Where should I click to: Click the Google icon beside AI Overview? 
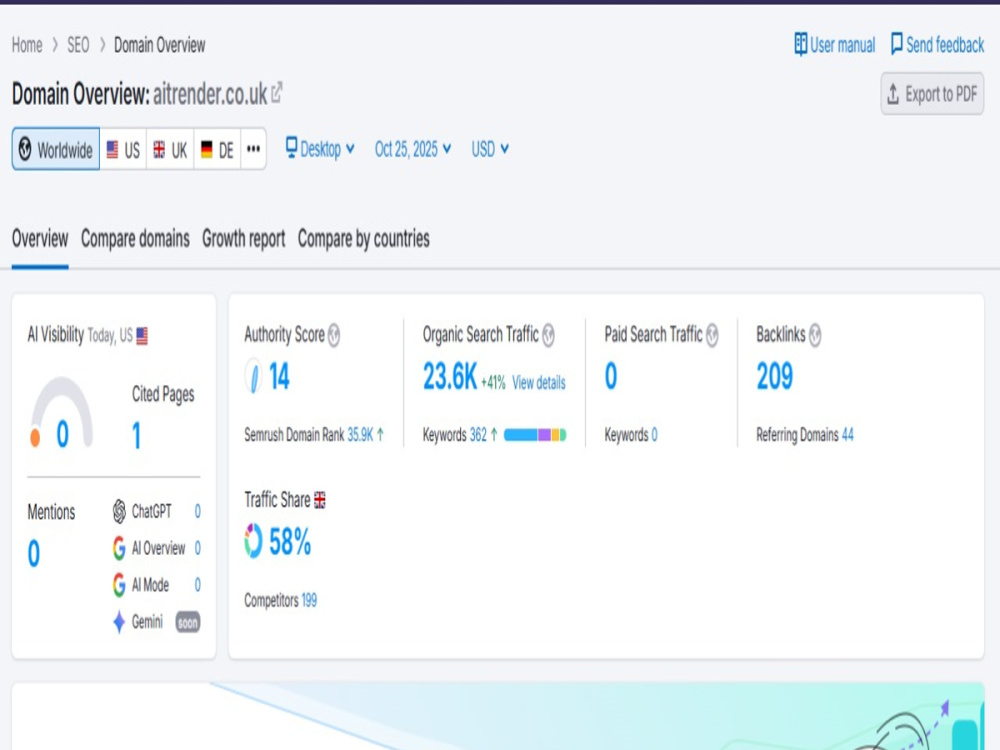click(119, 548)
